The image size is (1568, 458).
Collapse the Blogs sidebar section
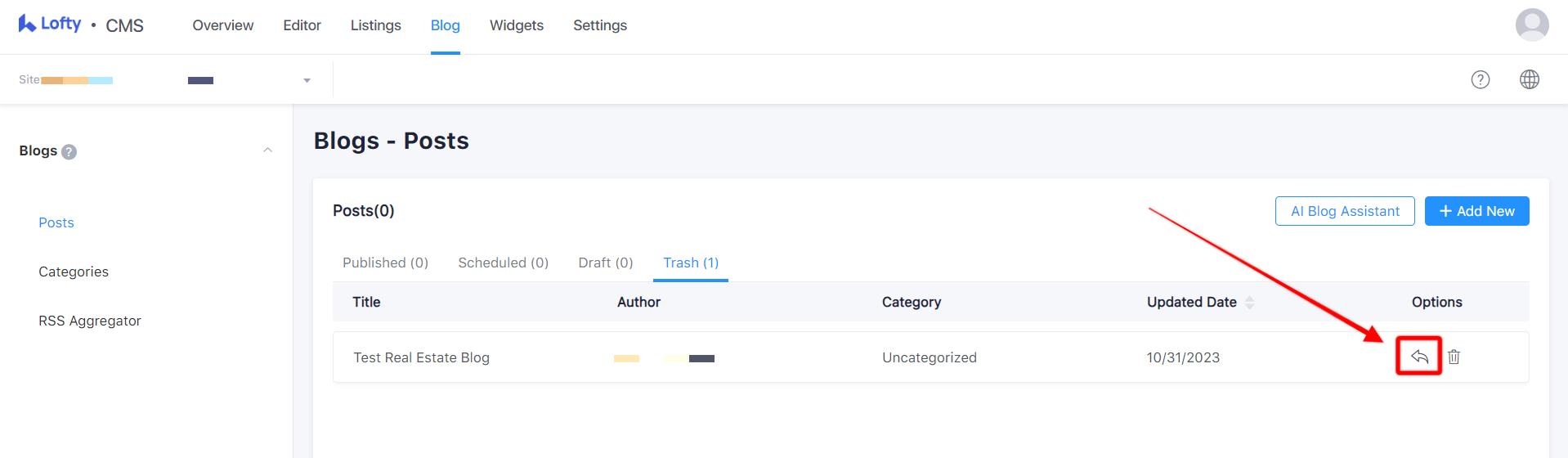pyautogui.click(x=267, y=150)
